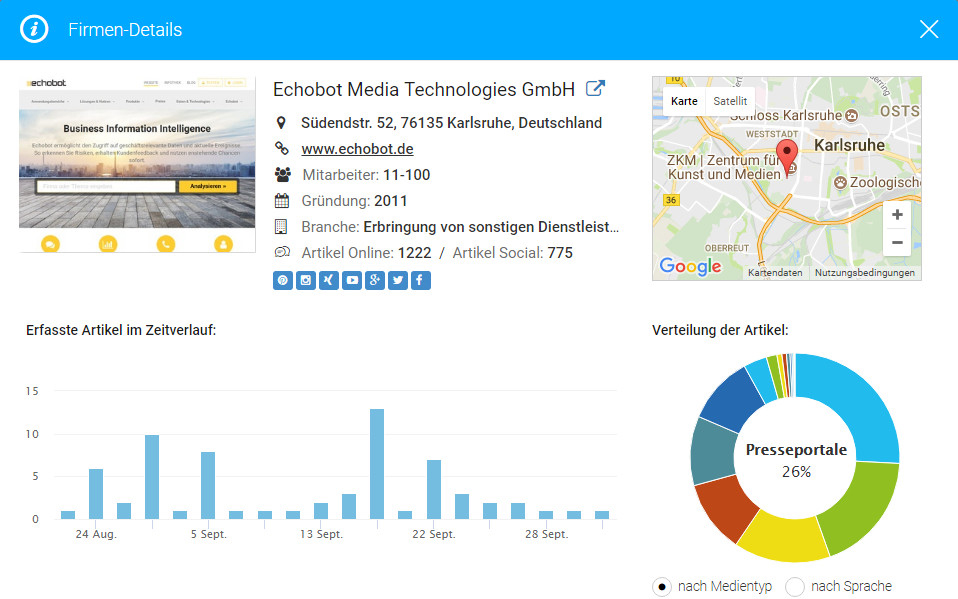Switch the map to Satellit view
Viewport: 958px width, 599px height.
pos(730,102)
